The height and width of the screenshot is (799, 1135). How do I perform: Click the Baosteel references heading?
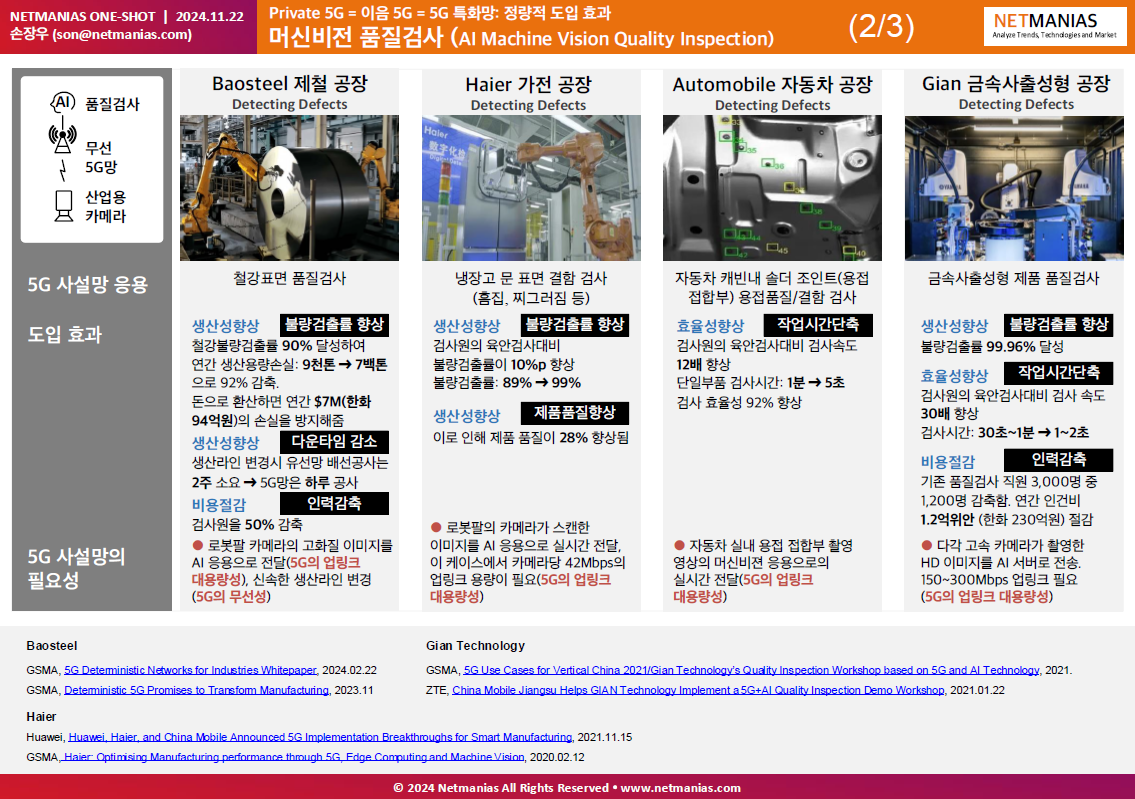51,646
